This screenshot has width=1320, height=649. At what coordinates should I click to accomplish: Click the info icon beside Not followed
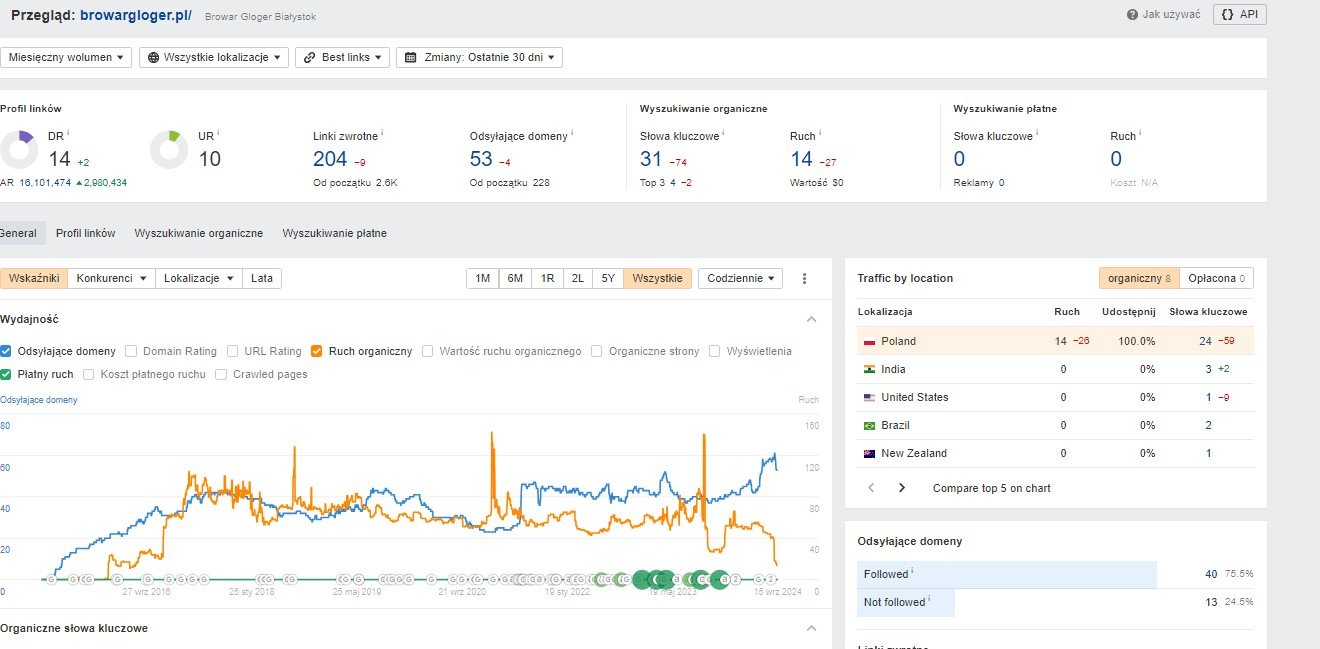pos(929,600)
